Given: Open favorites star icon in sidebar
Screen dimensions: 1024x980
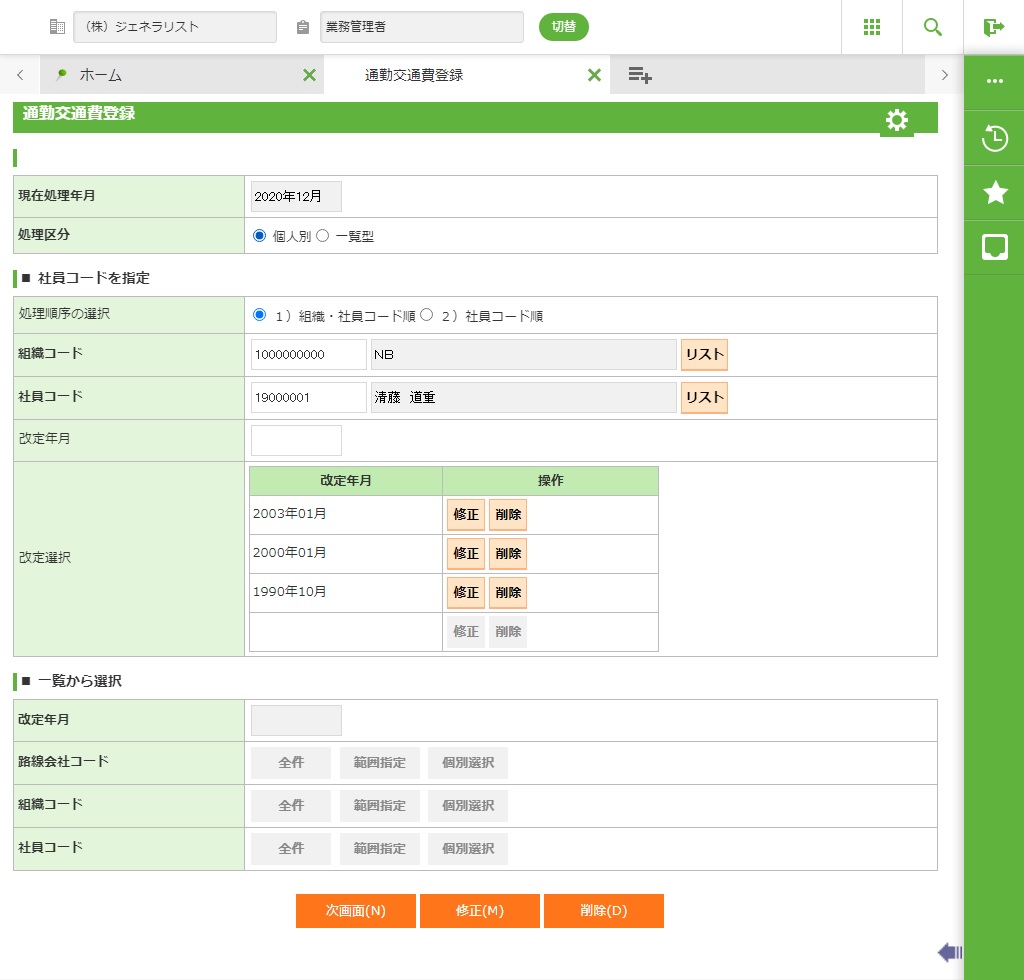Looking at the screenshot, I should 995,193.
